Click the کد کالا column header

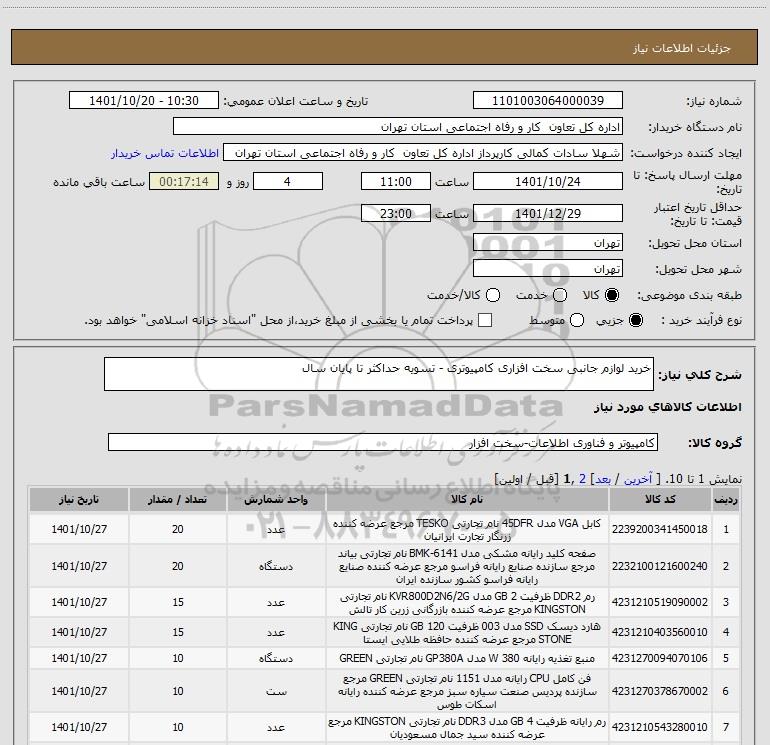pyautogui.click(x=660, y=500)
